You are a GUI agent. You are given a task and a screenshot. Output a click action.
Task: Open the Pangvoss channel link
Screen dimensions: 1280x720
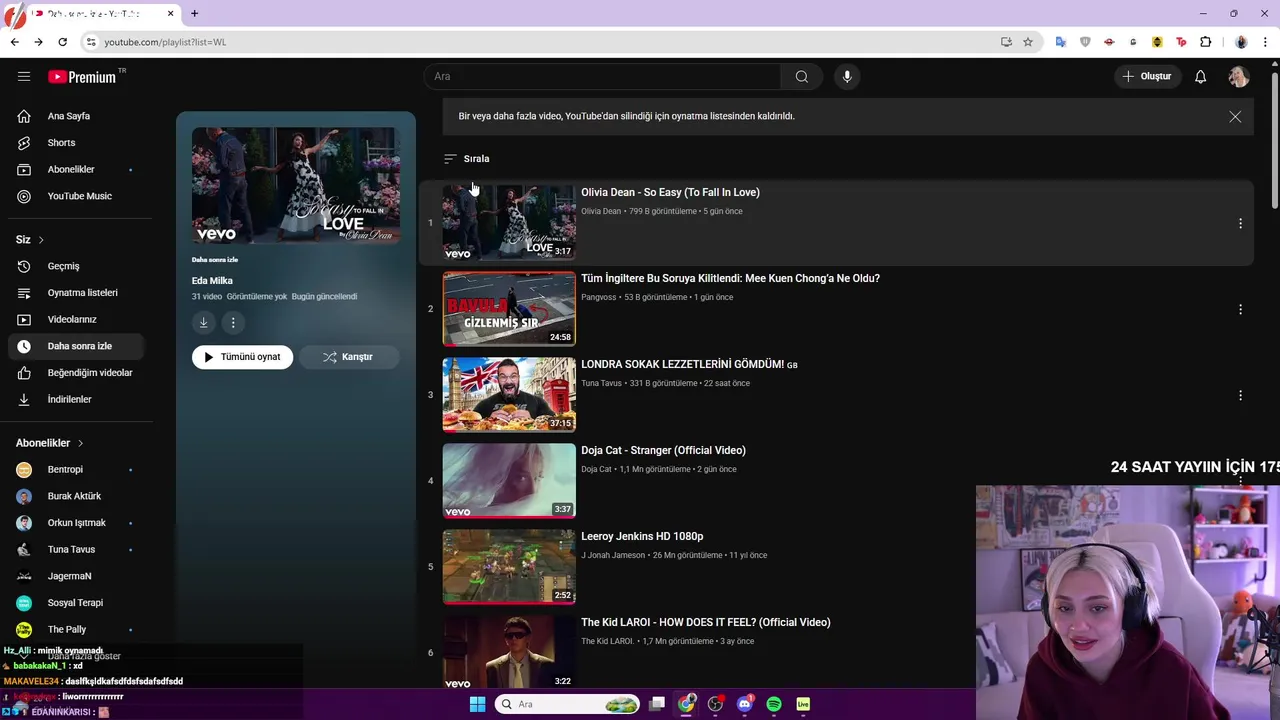(x=598, y=297)
